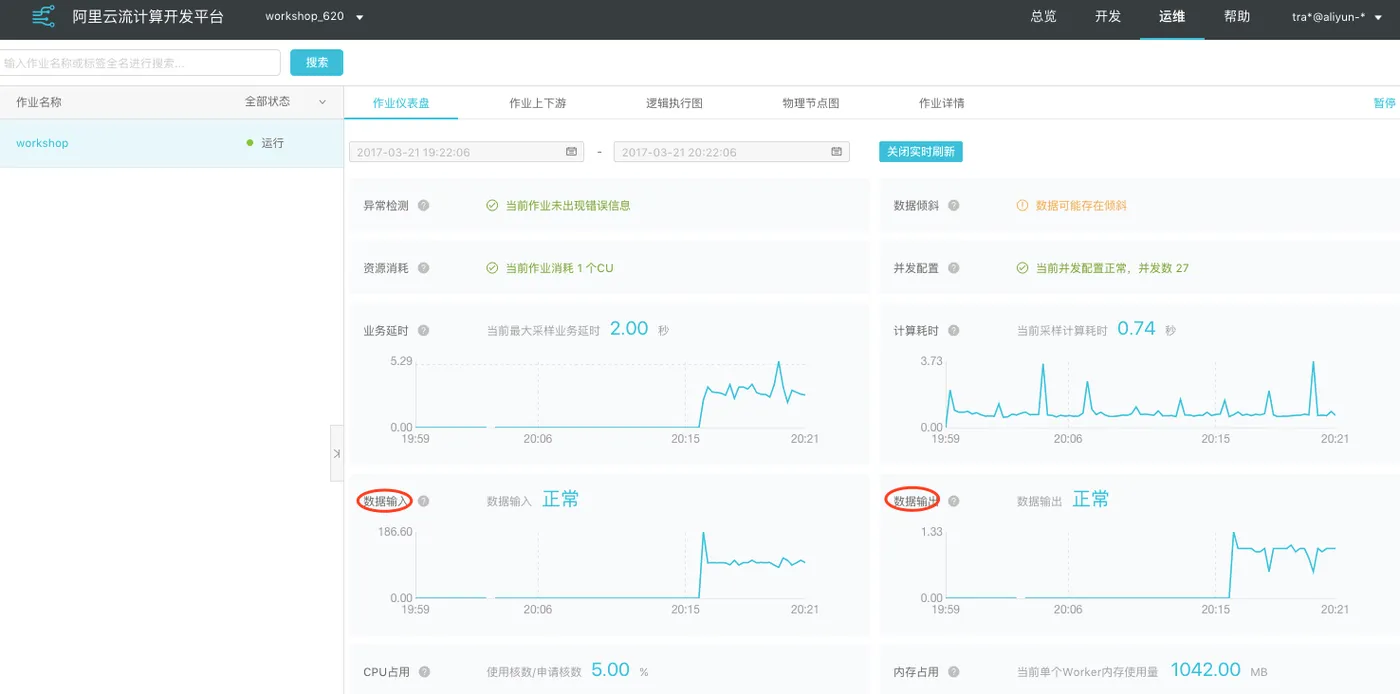Switch to the 逻辑执行图 tab
The width and height of the screenshot is (1400, 694).
point(675,103)
